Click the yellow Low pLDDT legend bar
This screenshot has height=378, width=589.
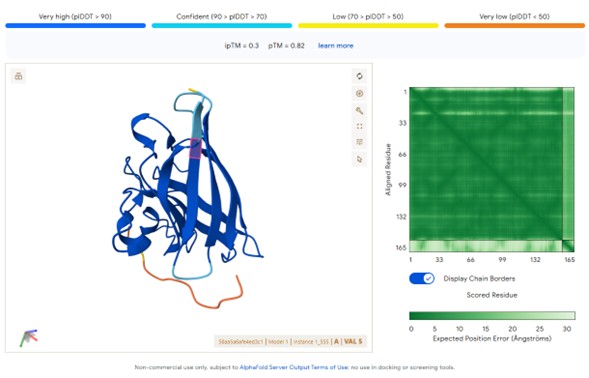coord(368,26)
